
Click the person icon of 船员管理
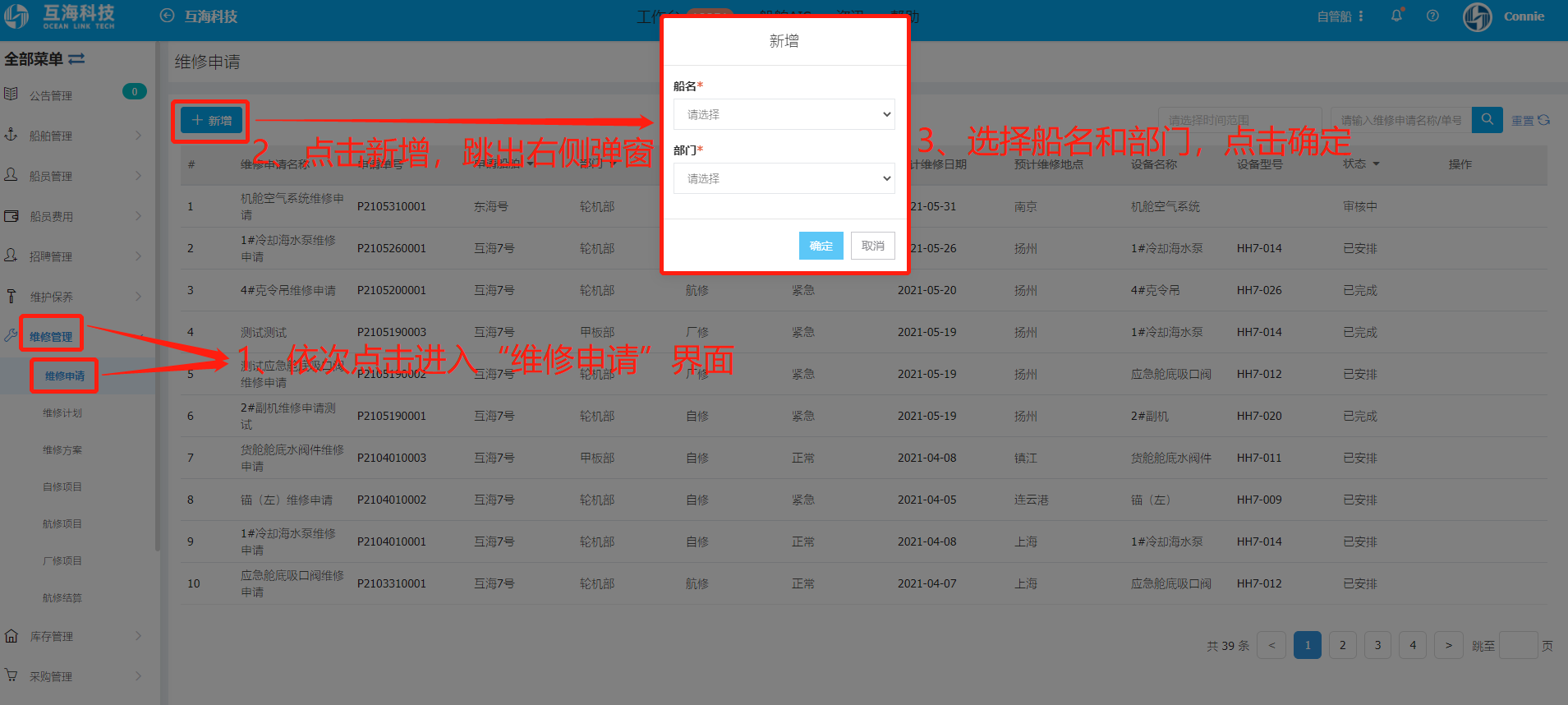(11, 174)
